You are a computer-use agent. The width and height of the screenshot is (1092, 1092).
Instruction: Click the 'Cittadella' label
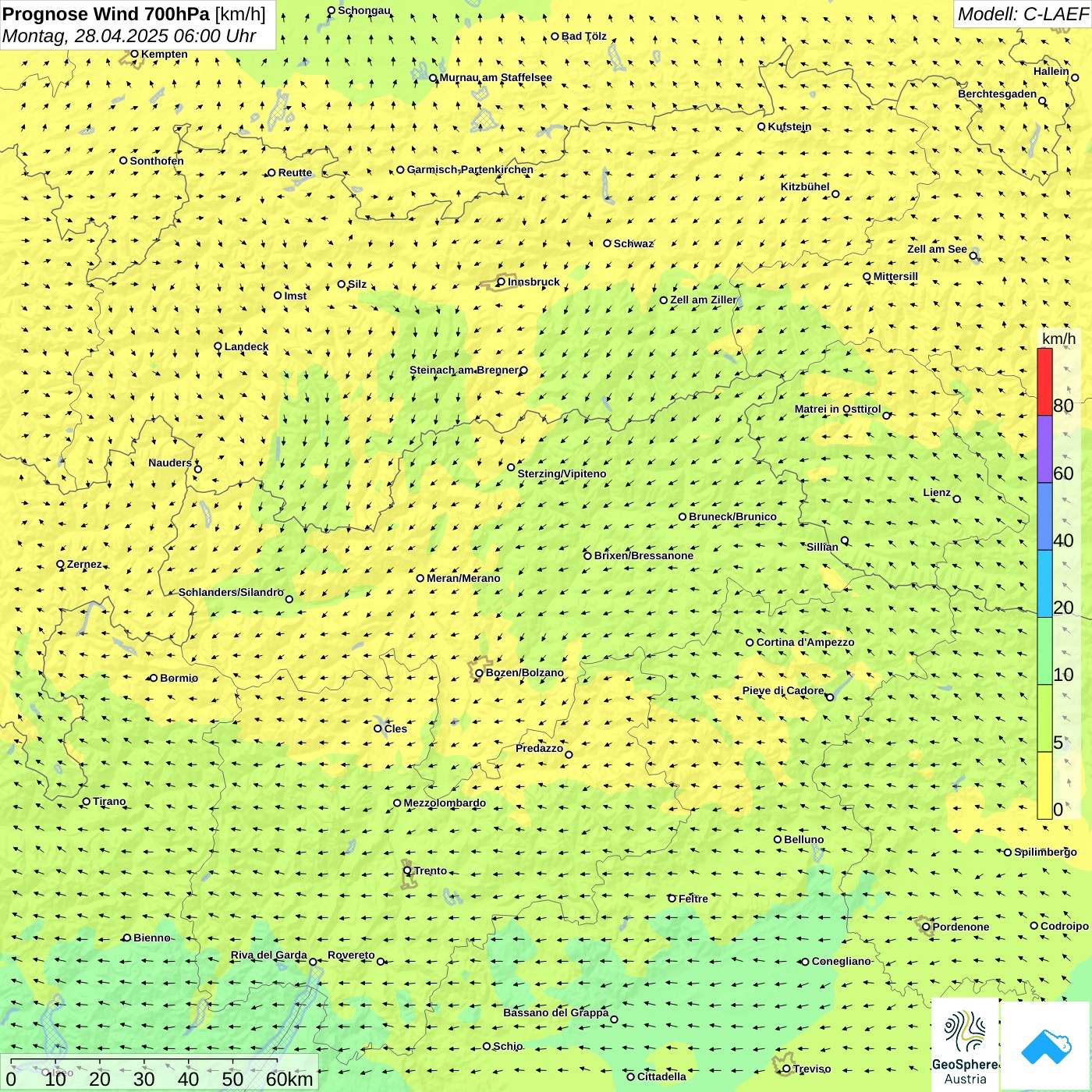(x=661, y=1076)
